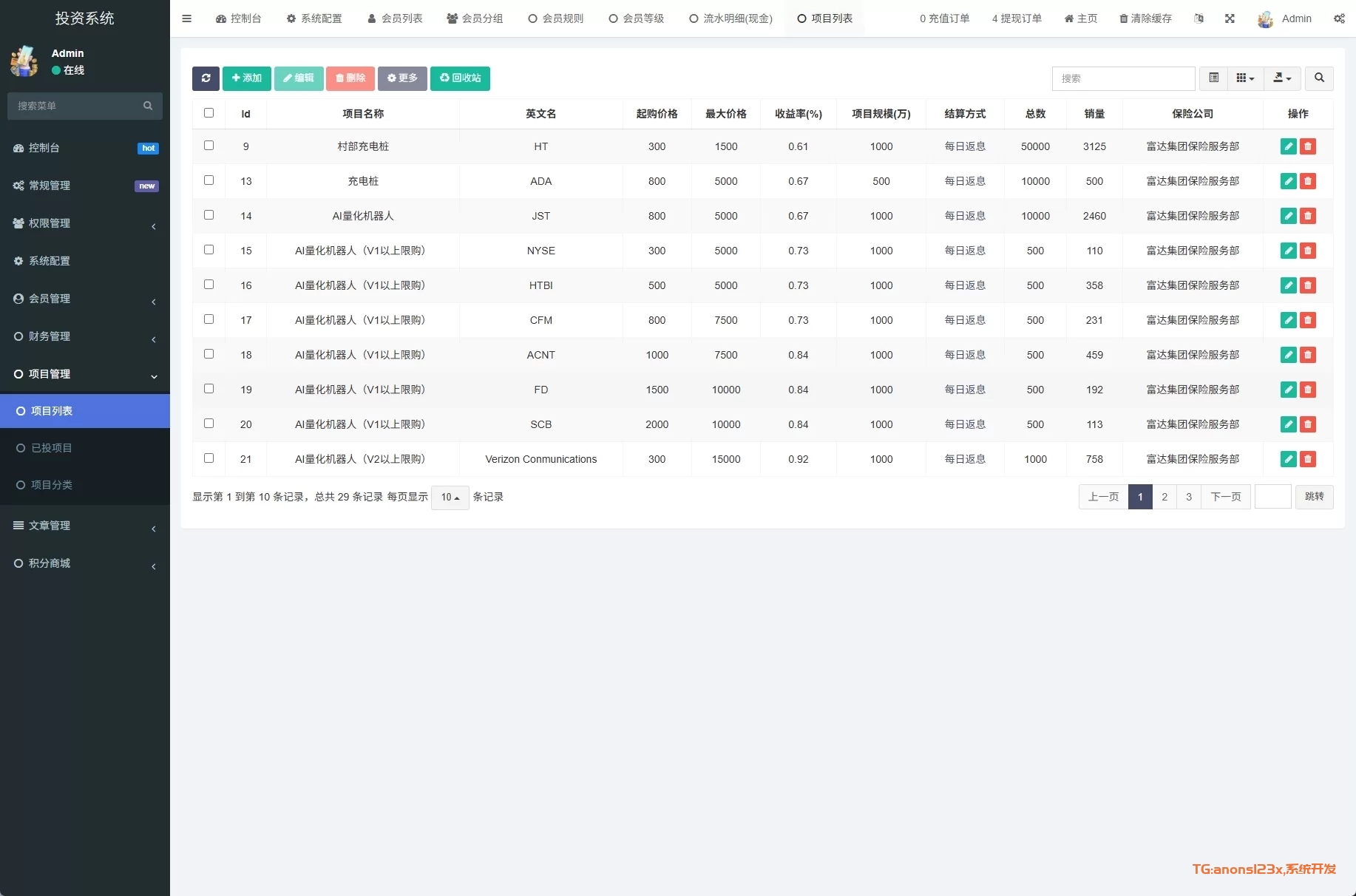This screenshot has height=896, width=1356.
Task: Tick the checkbox for row Id 21
Action: [x=209, y=458]
